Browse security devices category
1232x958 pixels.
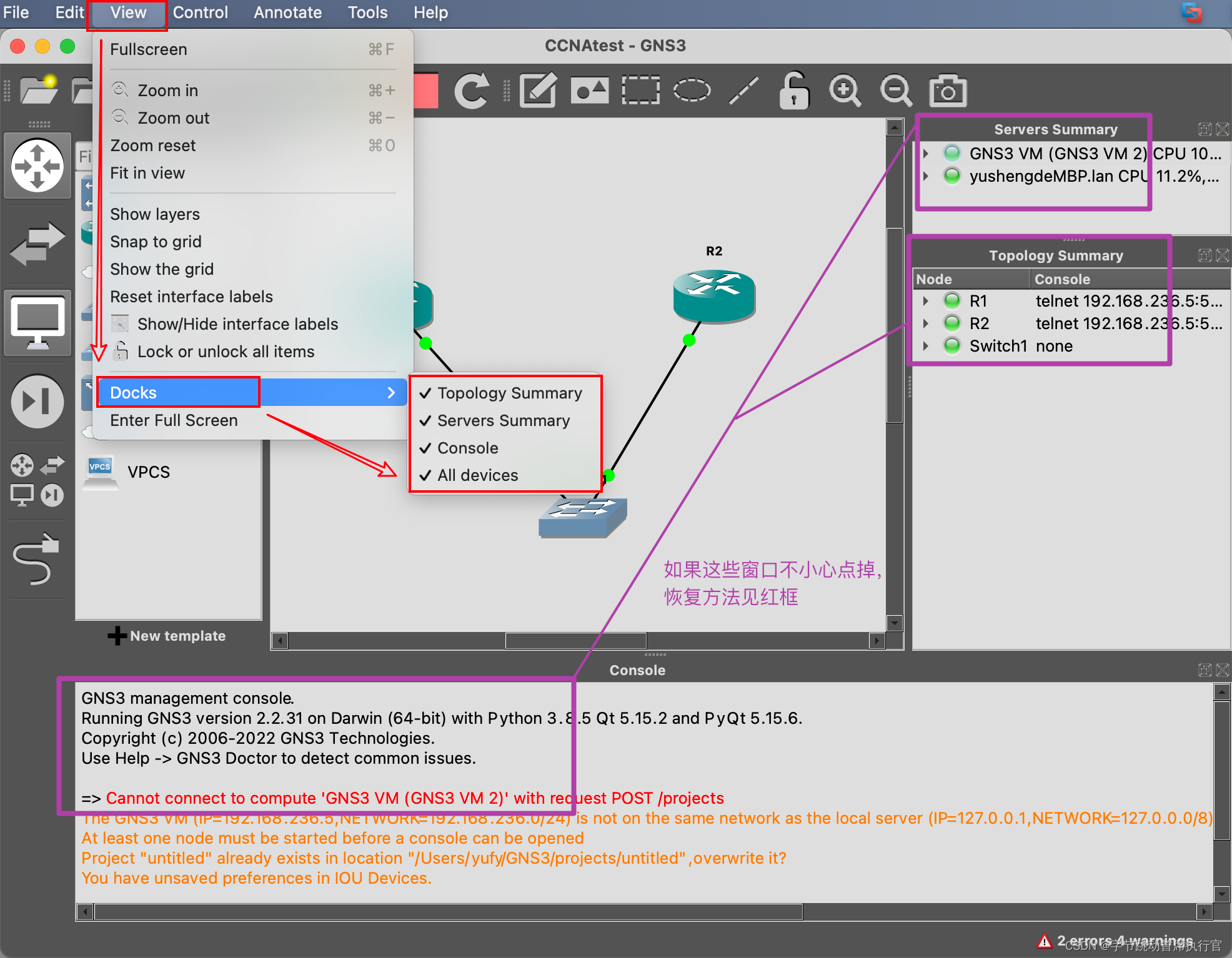point(37,402)
